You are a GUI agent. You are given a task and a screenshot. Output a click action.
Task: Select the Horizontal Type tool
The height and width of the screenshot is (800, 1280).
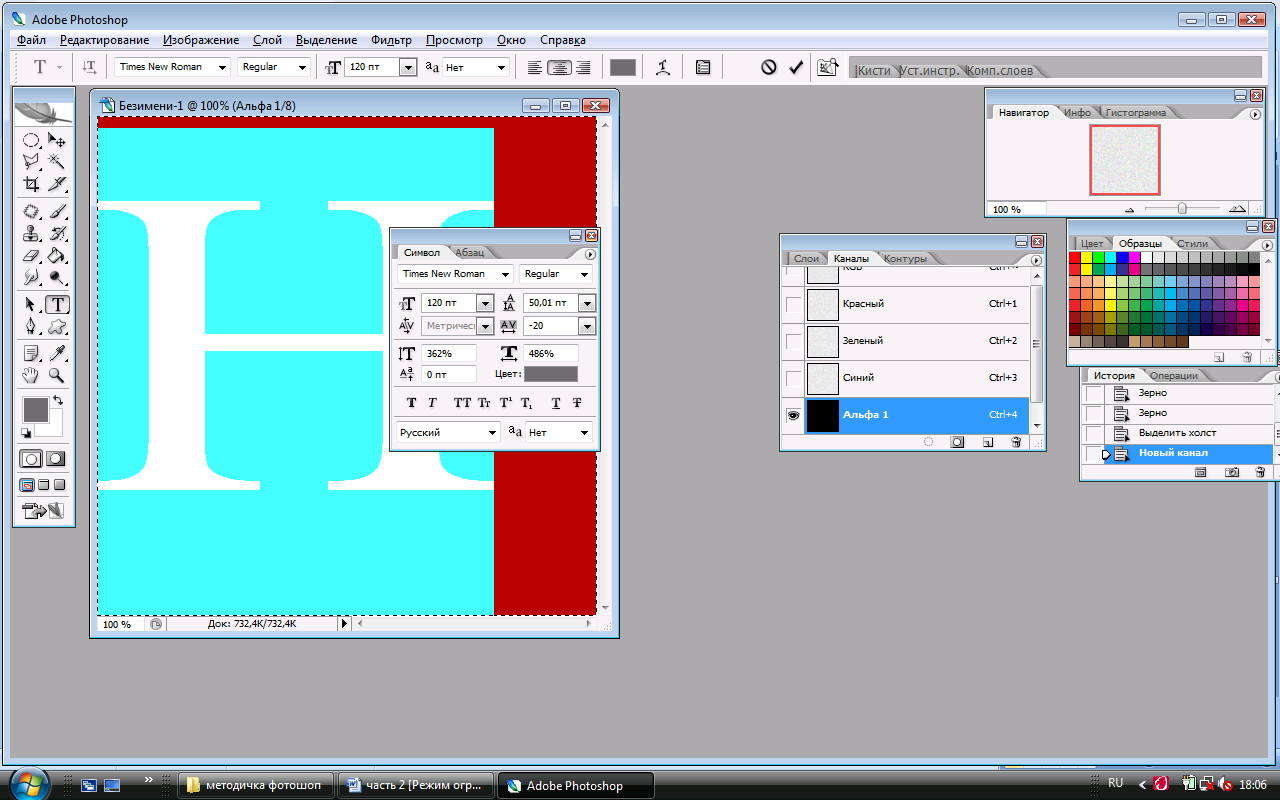[57, 304]
